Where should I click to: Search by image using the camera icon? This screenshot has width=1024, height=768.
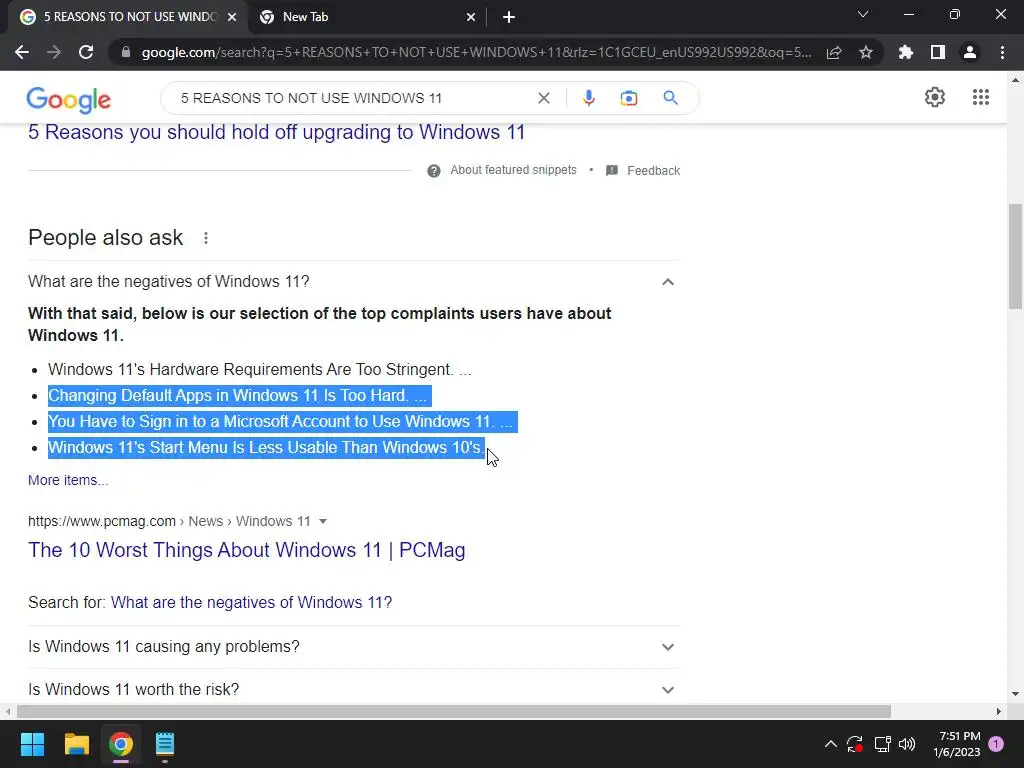(x=629, y=98)
